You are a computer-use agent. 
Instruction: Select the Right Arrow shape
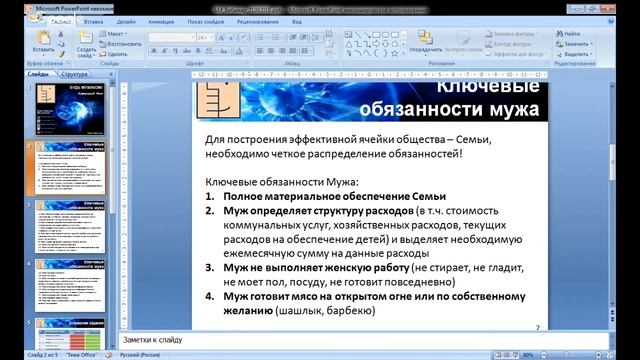pos(376,44)
